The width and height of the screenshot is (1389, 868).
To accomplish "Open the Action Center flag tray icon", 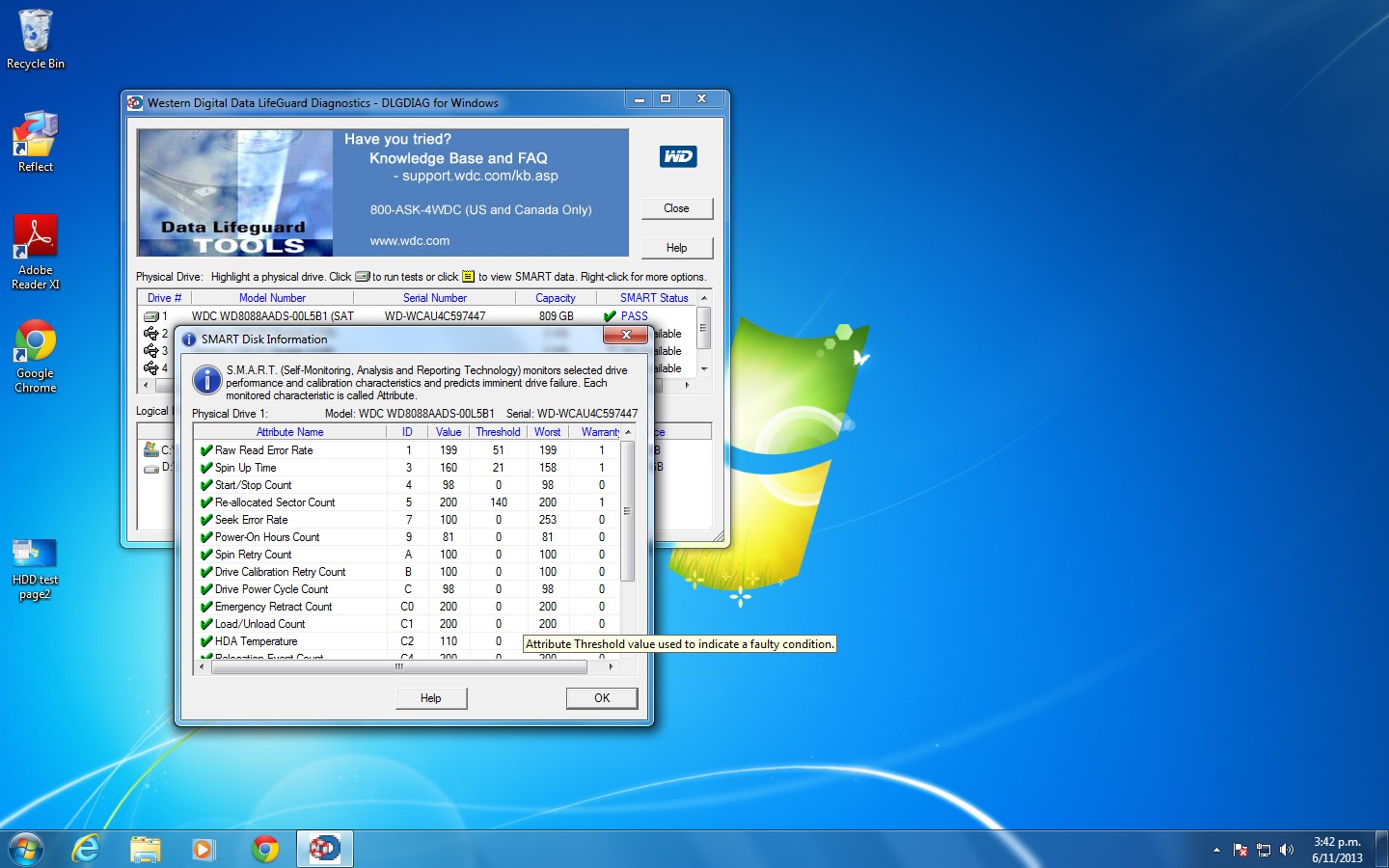I will [x=1240, y=850].
